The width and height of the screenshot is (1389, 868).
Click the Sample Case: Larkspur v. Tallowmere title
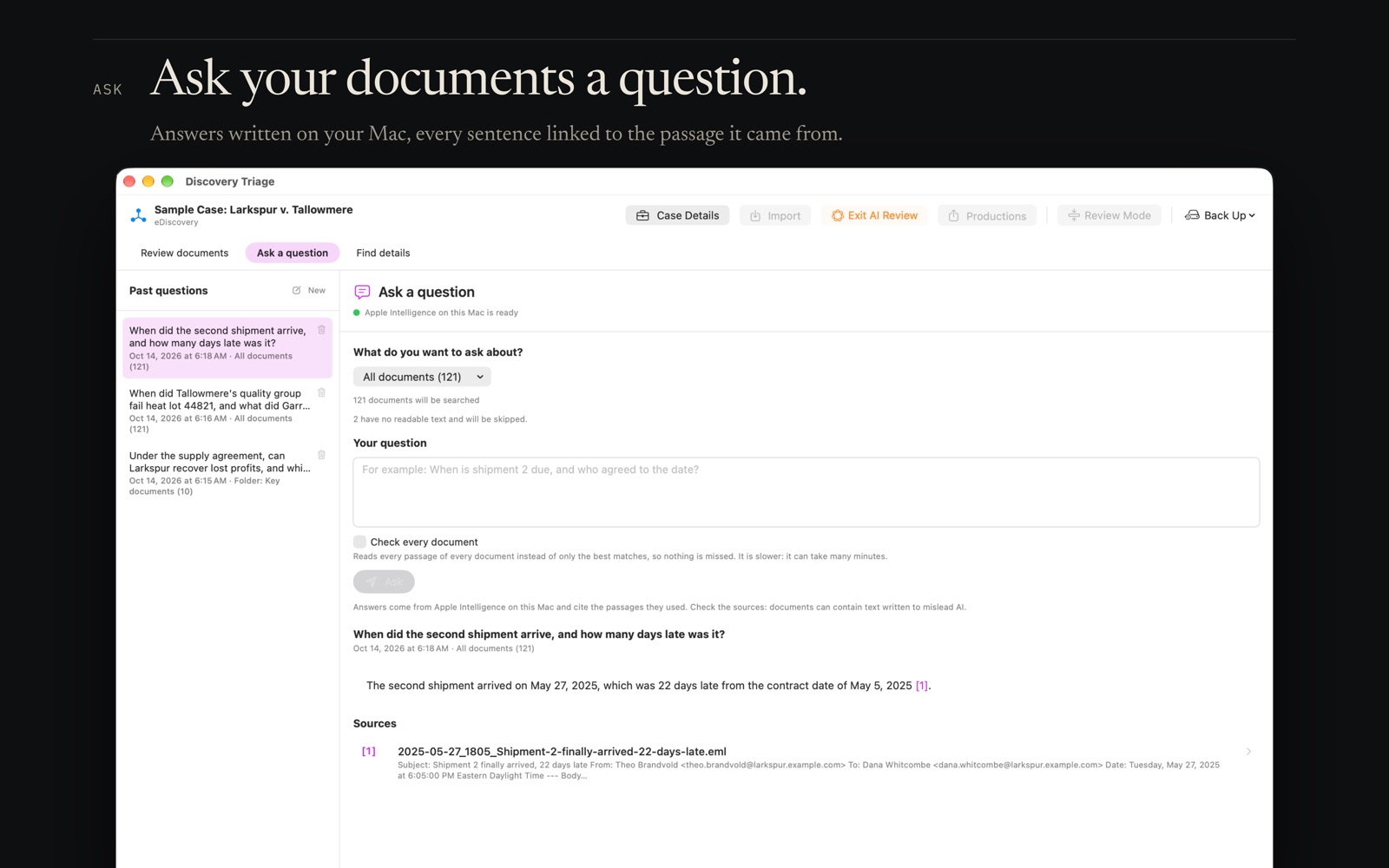253,209
